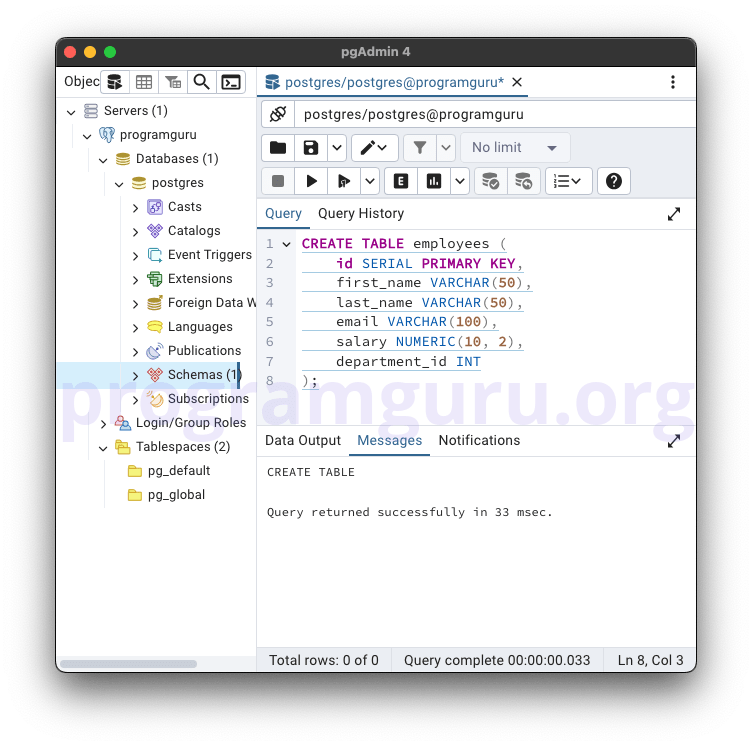
Task: Switch to the Query History tab
Action: click(361, 213)
